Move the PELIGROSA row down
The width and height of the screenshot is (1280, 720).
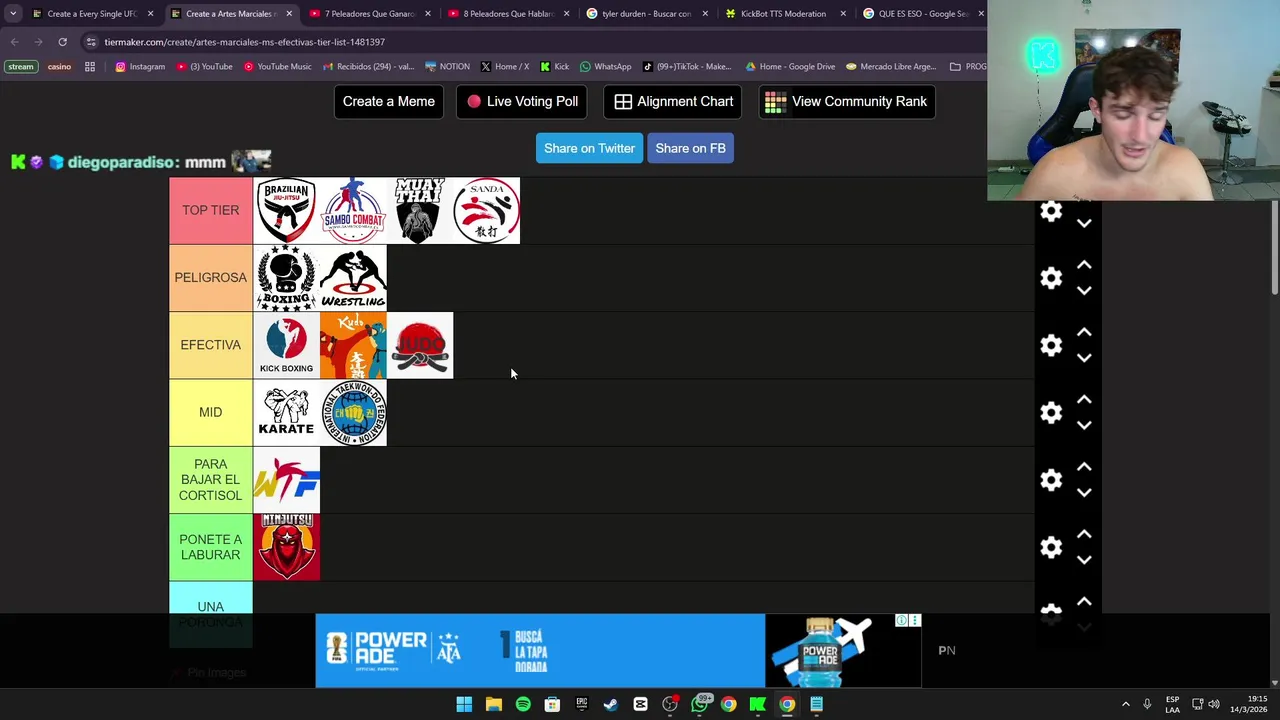(x=1084, y=291)
